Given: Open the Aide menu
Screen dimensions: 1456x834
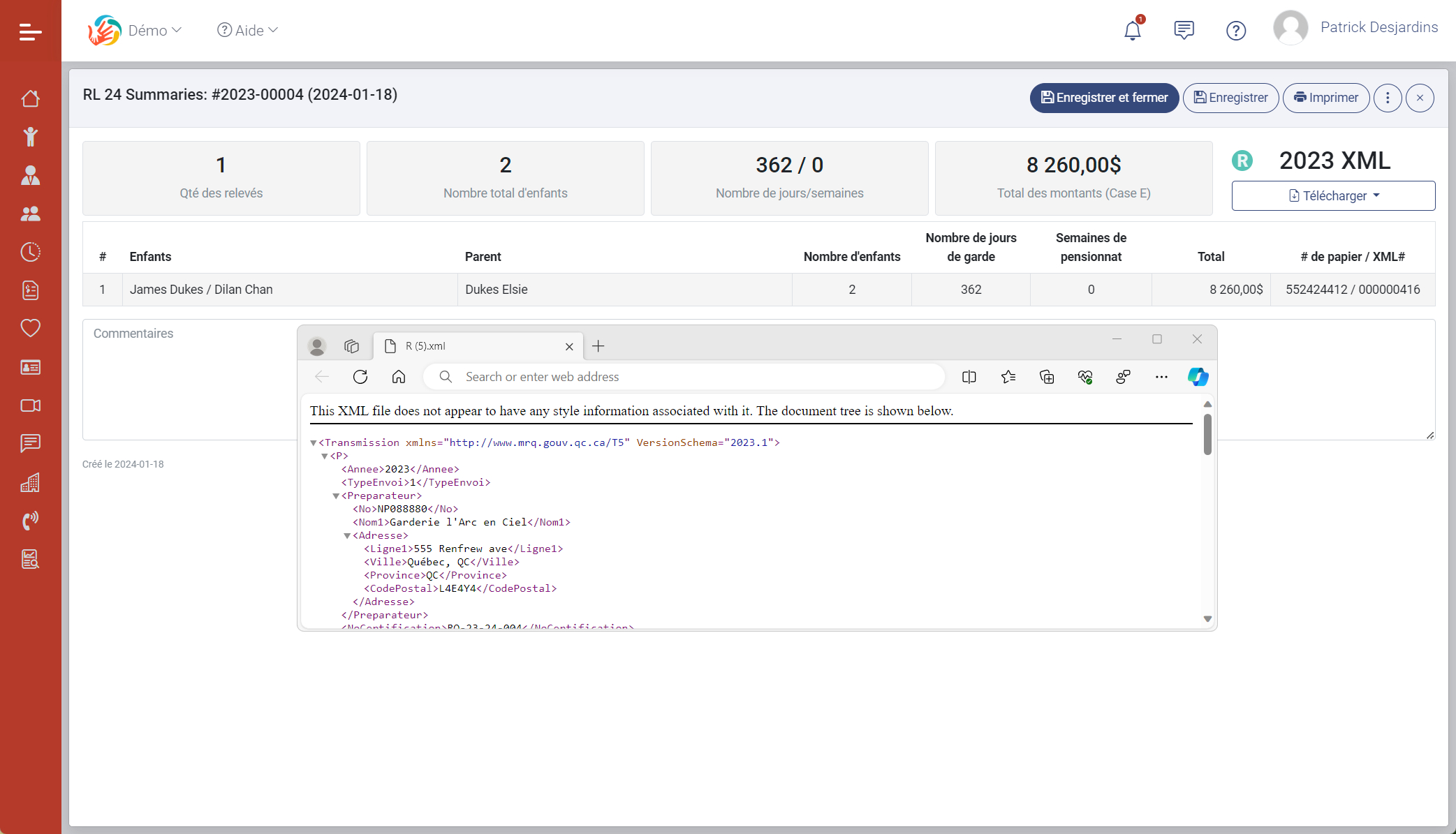Looking at the screenshot, I should click(x=248, y=30).
